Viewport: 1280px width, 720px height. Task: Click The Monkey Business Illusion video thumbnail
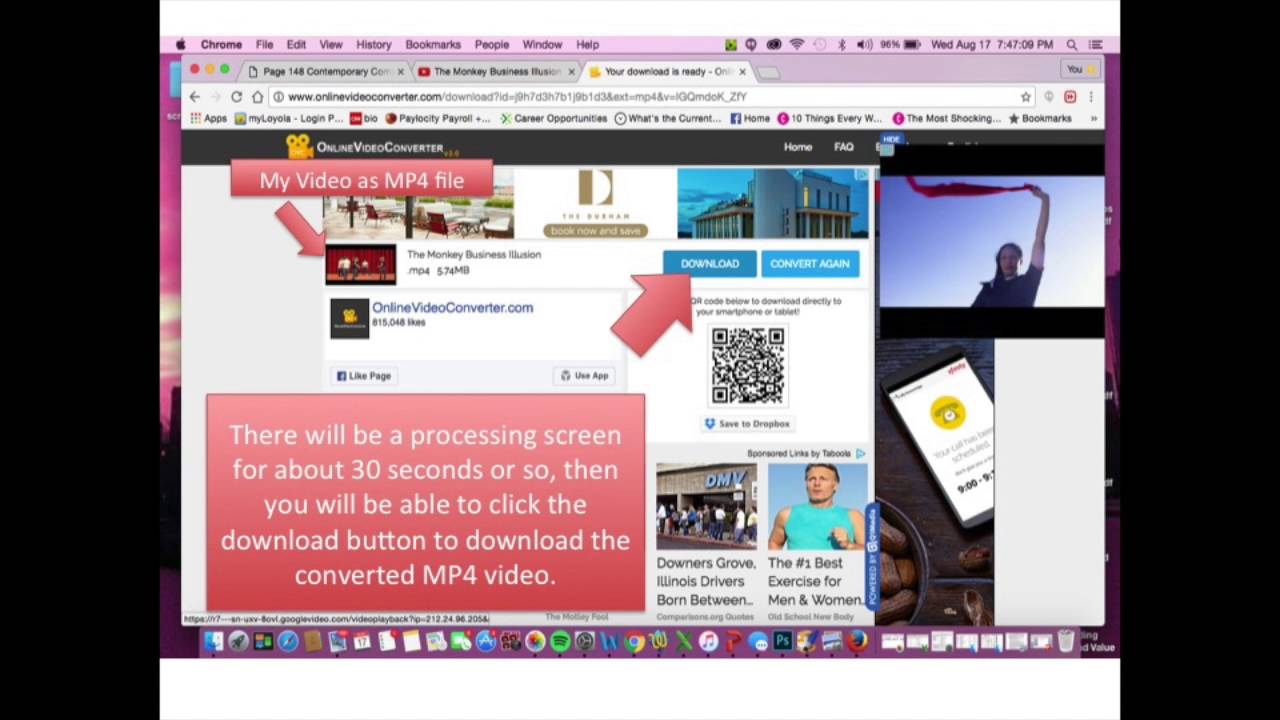click(x=361, y=265)
